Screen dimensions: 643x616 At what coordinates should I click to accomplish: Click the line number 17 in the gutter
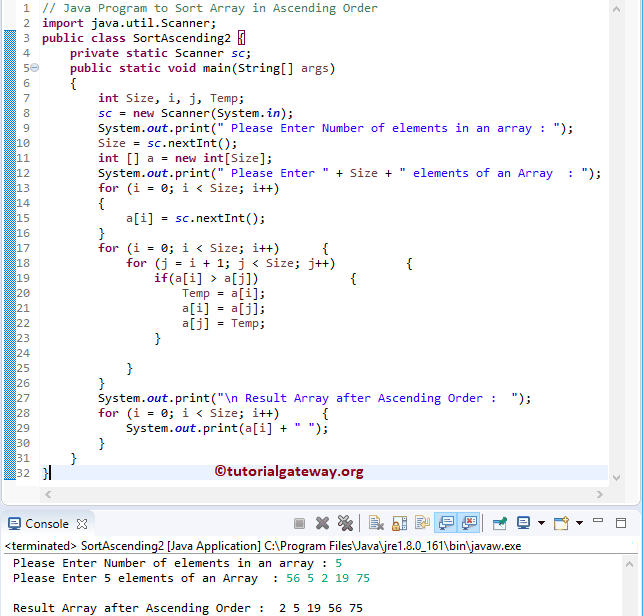pos(23,248)
